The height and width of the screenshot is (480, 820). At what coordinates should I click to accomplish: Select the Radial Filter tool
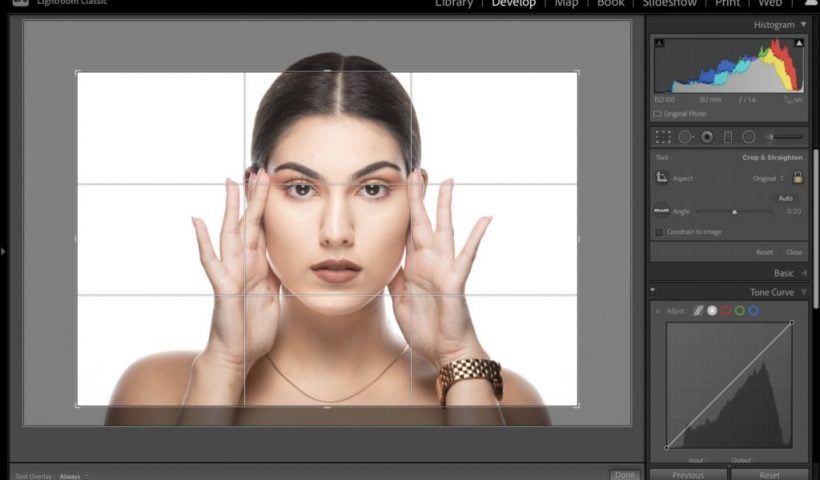tap(748, 137)
